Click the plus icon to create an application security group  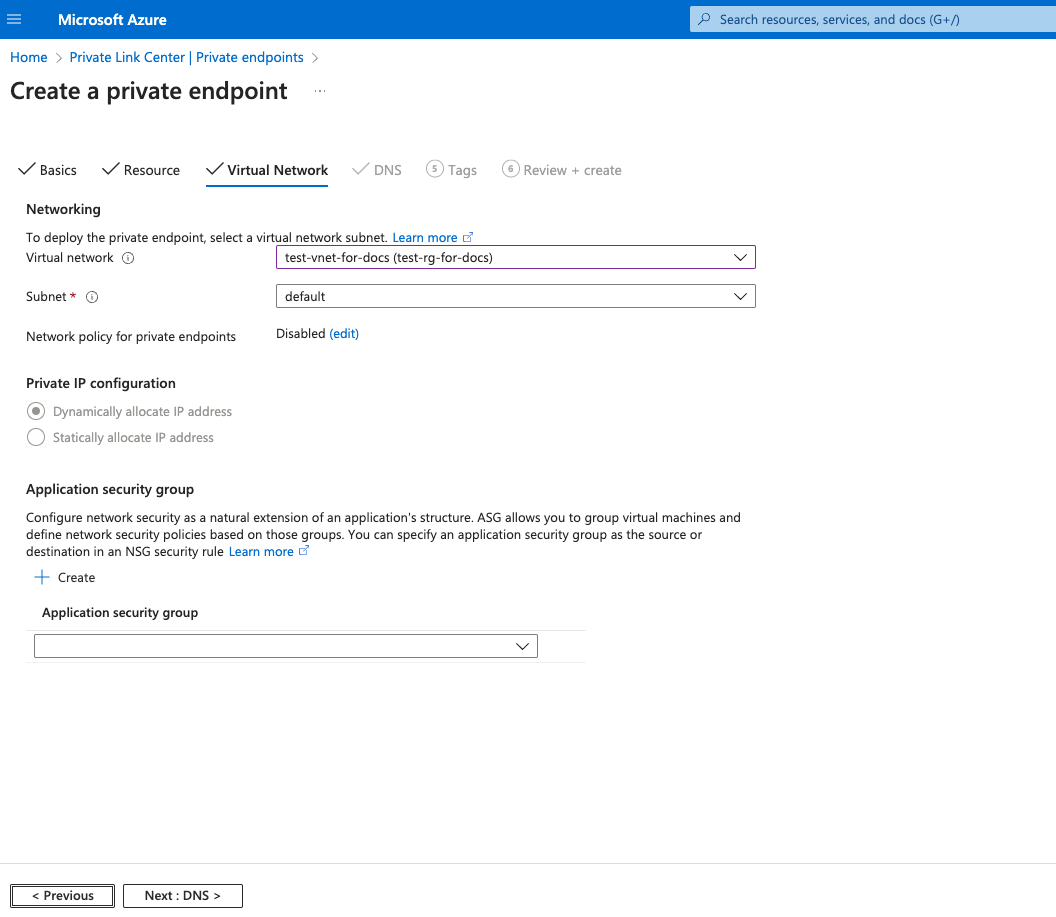[41, 577]
